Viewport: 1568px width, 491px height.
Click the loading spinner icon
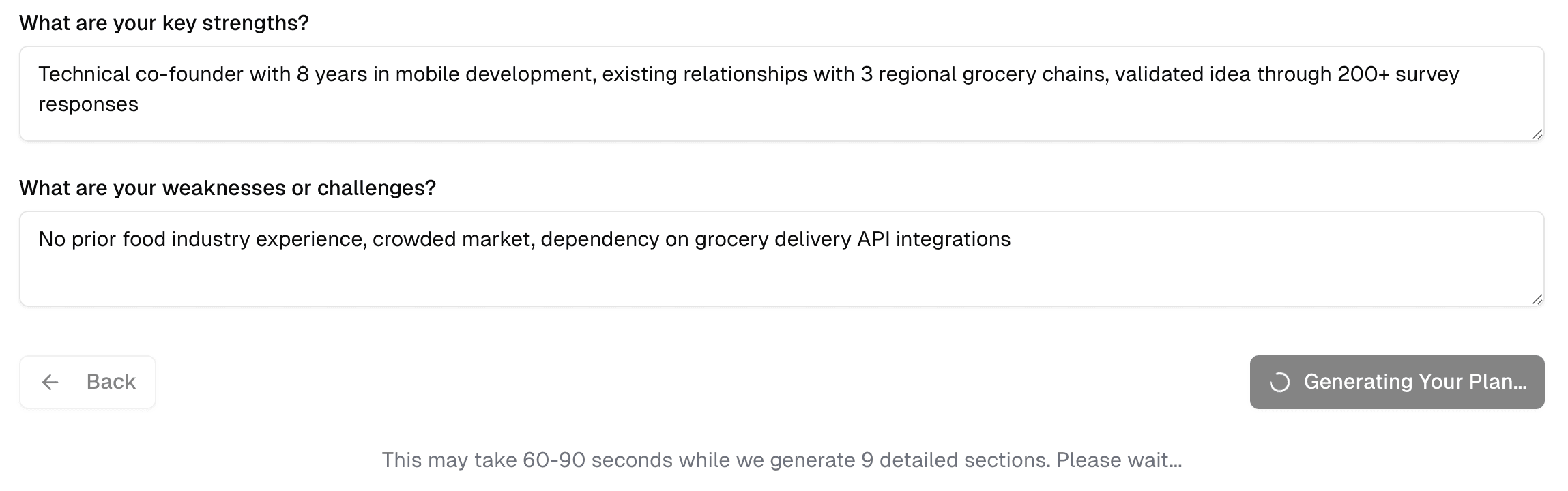coord(1279,383)
